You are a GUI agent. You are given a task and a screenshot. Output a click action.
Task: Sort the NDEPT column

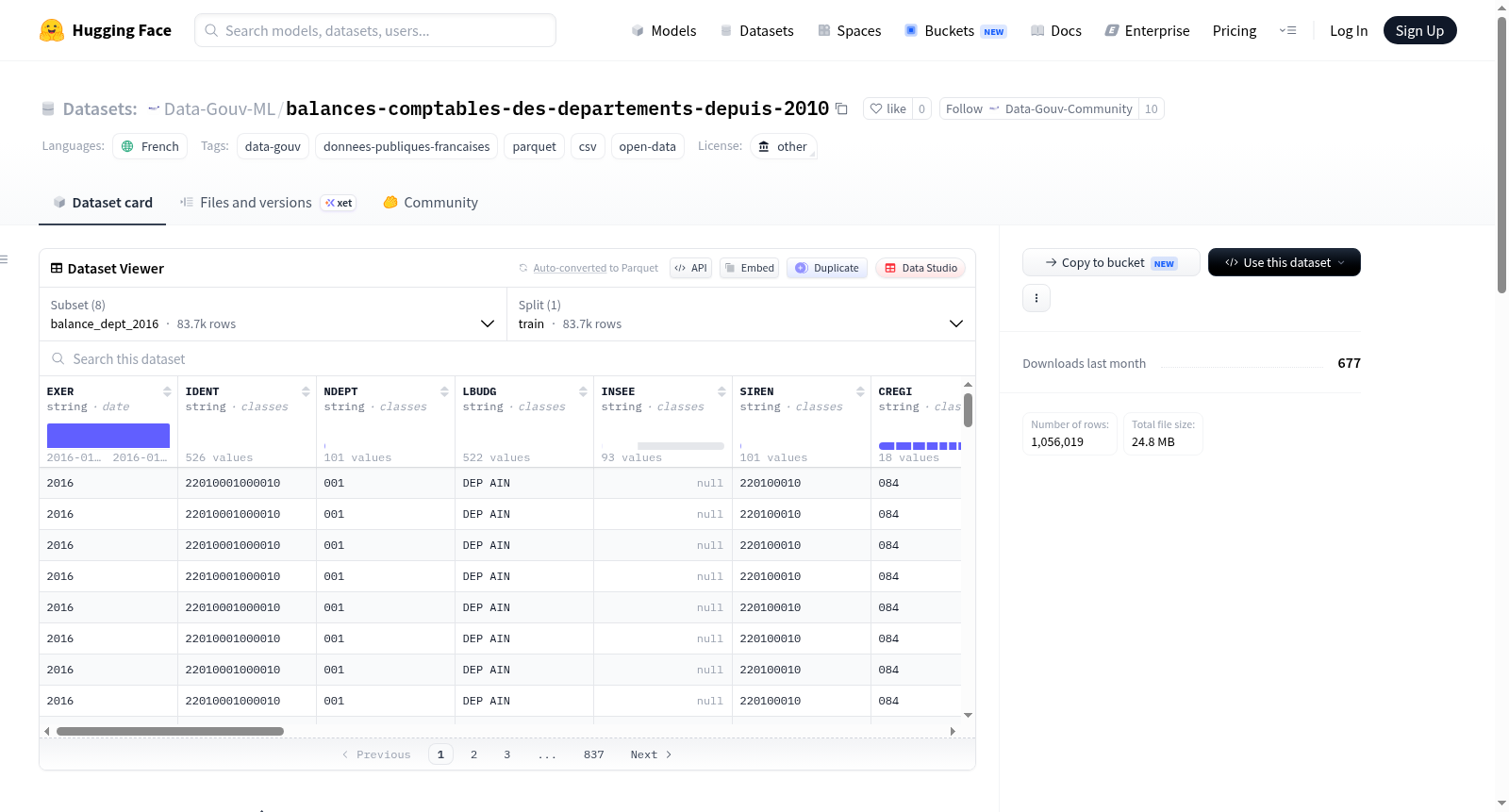(x=444, y=391)
